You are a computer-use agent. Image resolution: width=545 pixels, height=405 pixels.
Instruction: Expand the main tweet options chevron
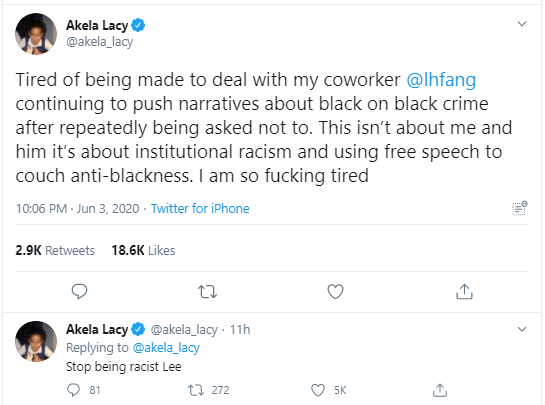click(522, 24)
